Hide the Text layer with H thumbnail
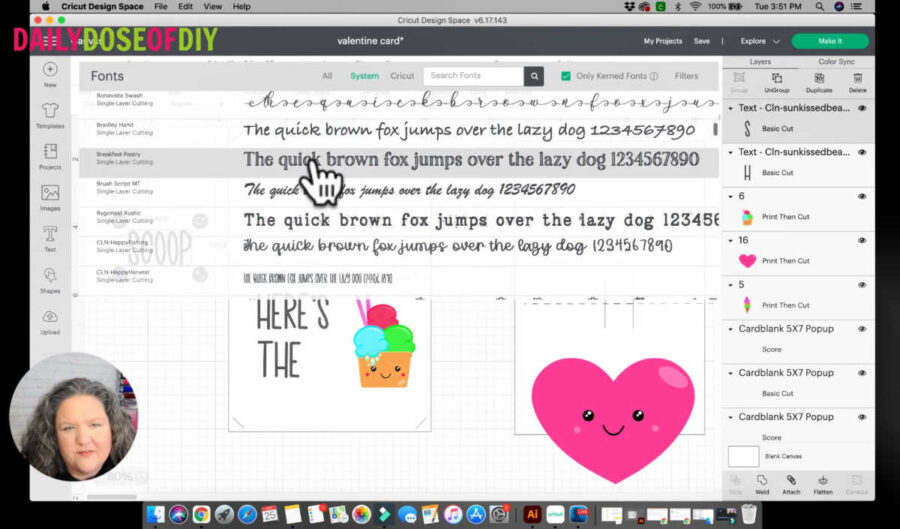Image resolution: width=900 pixels, height=529 pixels. (862, 152)
